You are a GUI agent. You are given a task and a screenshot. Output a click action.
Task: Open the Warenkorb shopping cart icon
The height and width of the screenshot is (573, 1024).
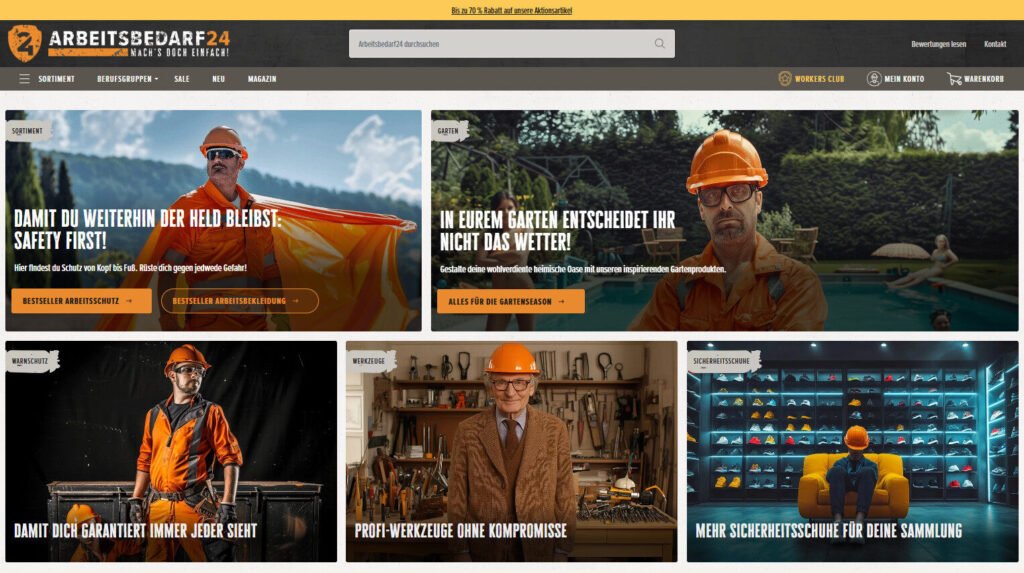tap(954, 79)
